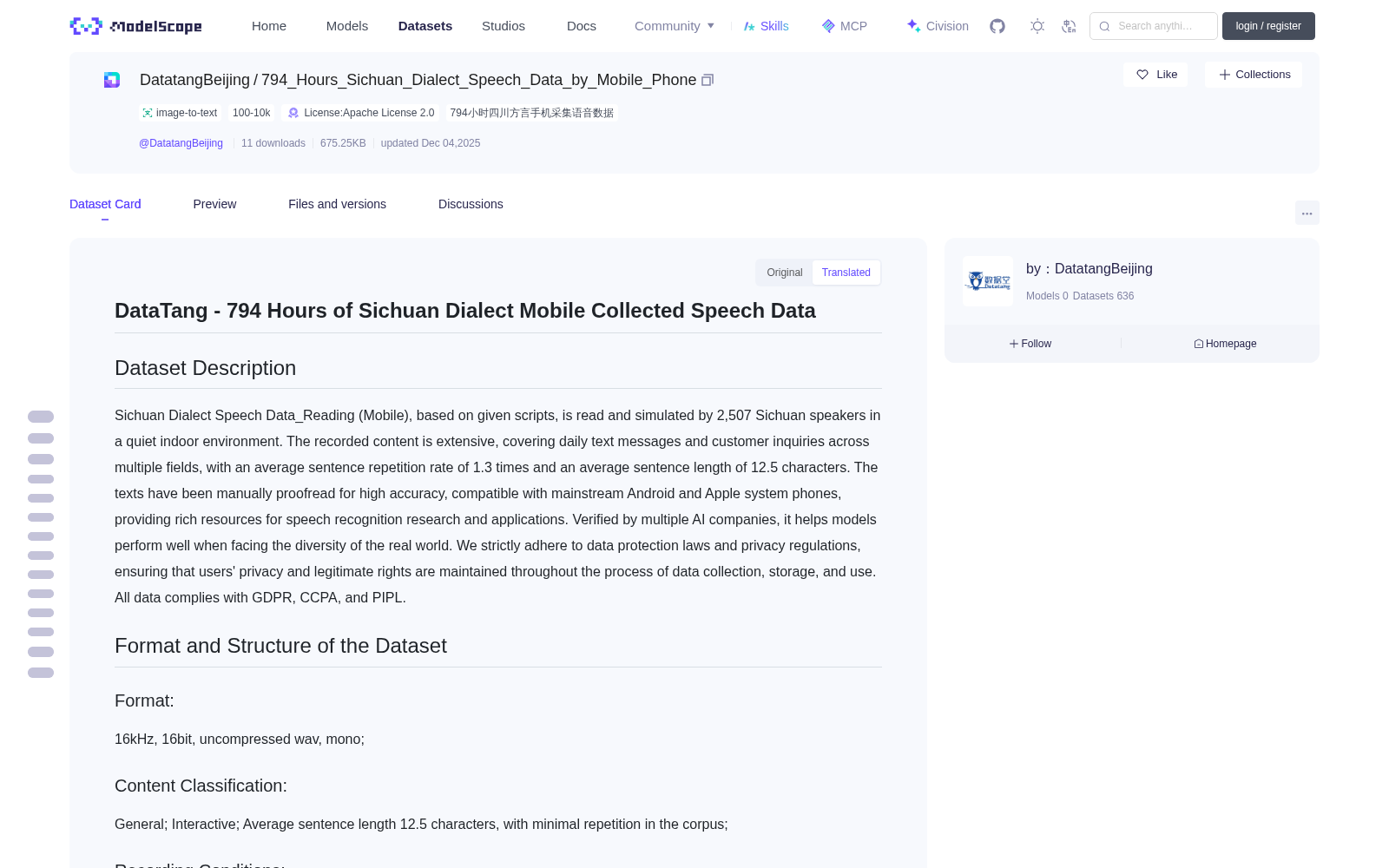Switch card view to Original
The image size is (1389, 868).
[x=785, y=273]
